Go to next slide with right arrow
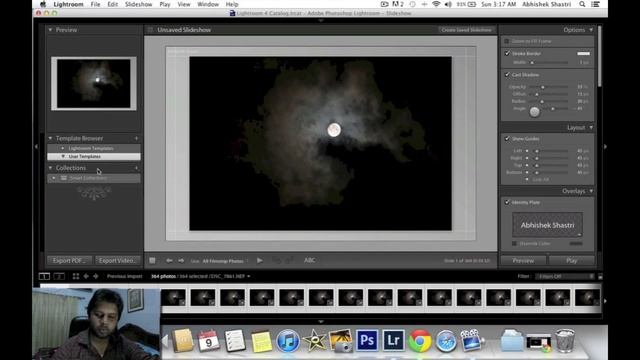Viewport: 640px width, 360px height. pyautogui.click(x=181, y=260)
